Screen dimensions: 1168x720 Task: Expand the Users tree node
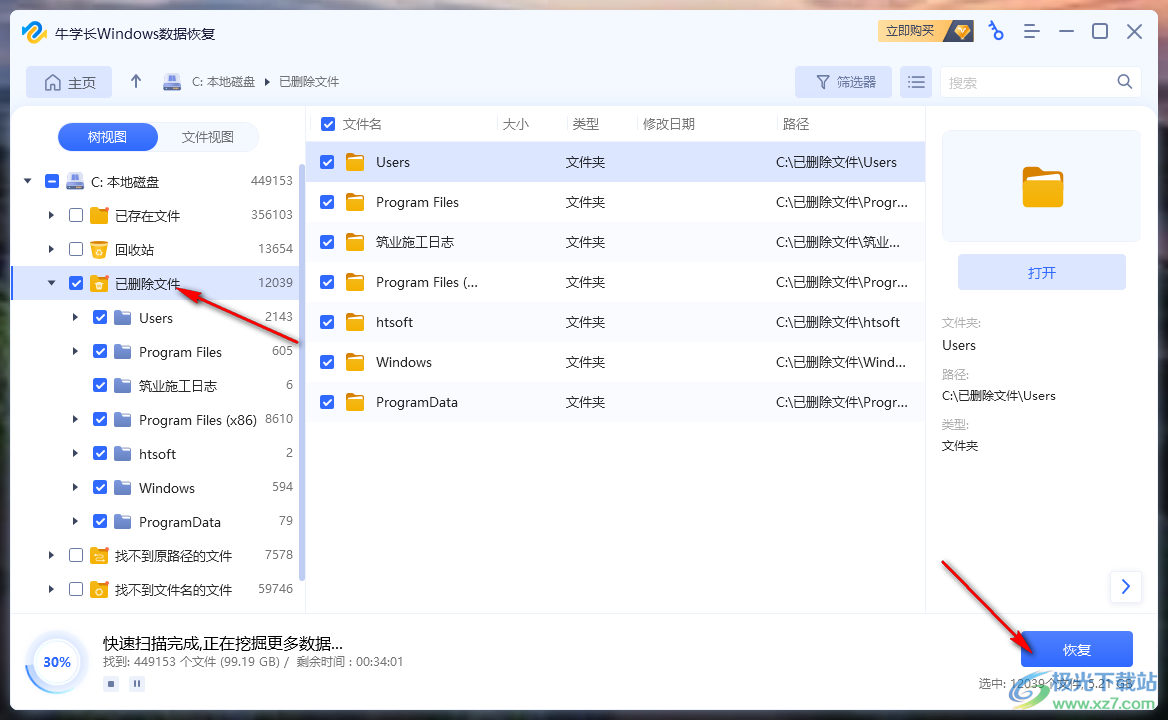coord(75,317)
